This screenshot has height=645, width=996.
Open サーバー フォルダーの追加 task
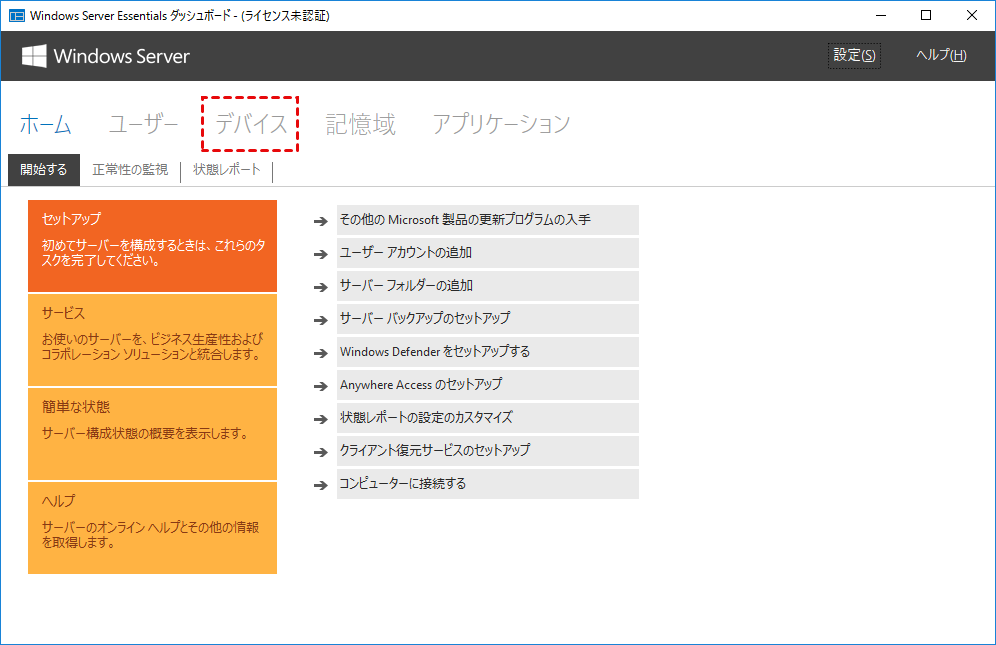pyautogui.click(x=488, y=286)
